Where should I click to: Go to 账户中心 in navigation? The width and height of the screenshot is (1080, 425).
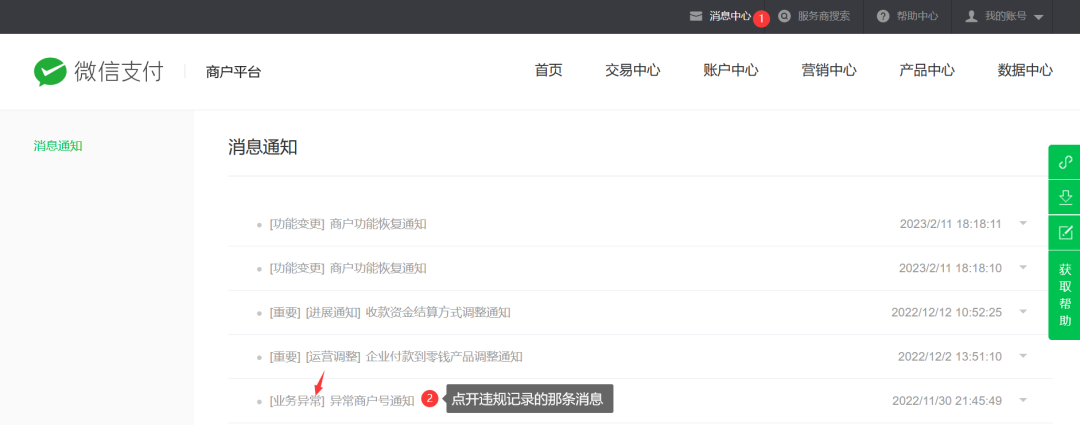click(x=730, y=70)
